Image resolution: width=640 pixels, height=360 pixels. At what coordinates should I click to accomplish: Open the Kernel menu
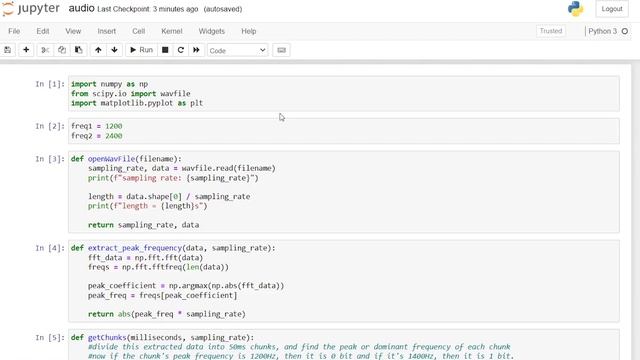coord(171,31)
